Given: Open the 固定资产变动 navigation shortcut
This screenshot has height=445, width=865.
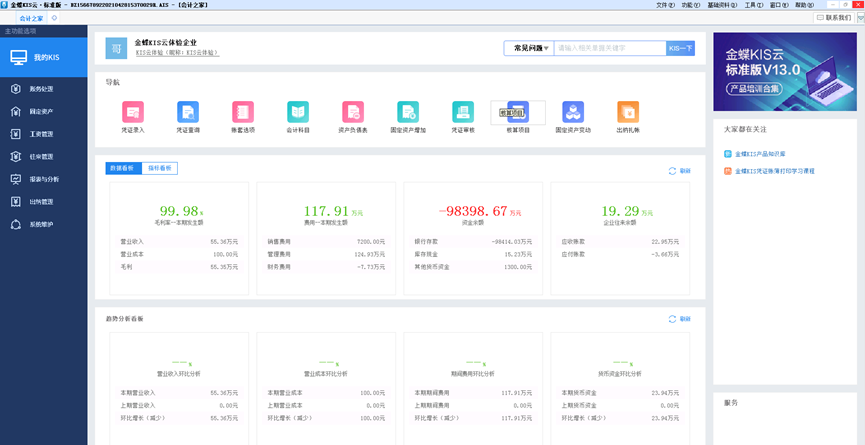Looking at the screenshot, I should (573, 117).
